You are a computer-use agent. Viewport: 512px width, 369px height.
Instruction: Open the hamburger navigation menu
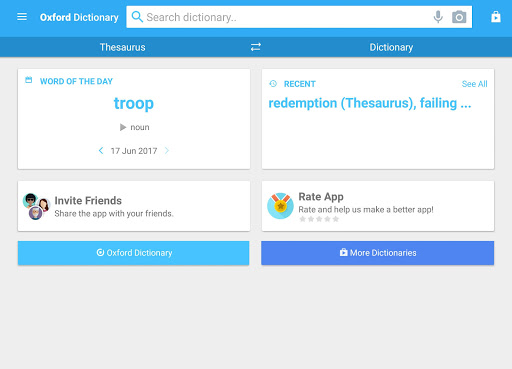pos(22,17)
